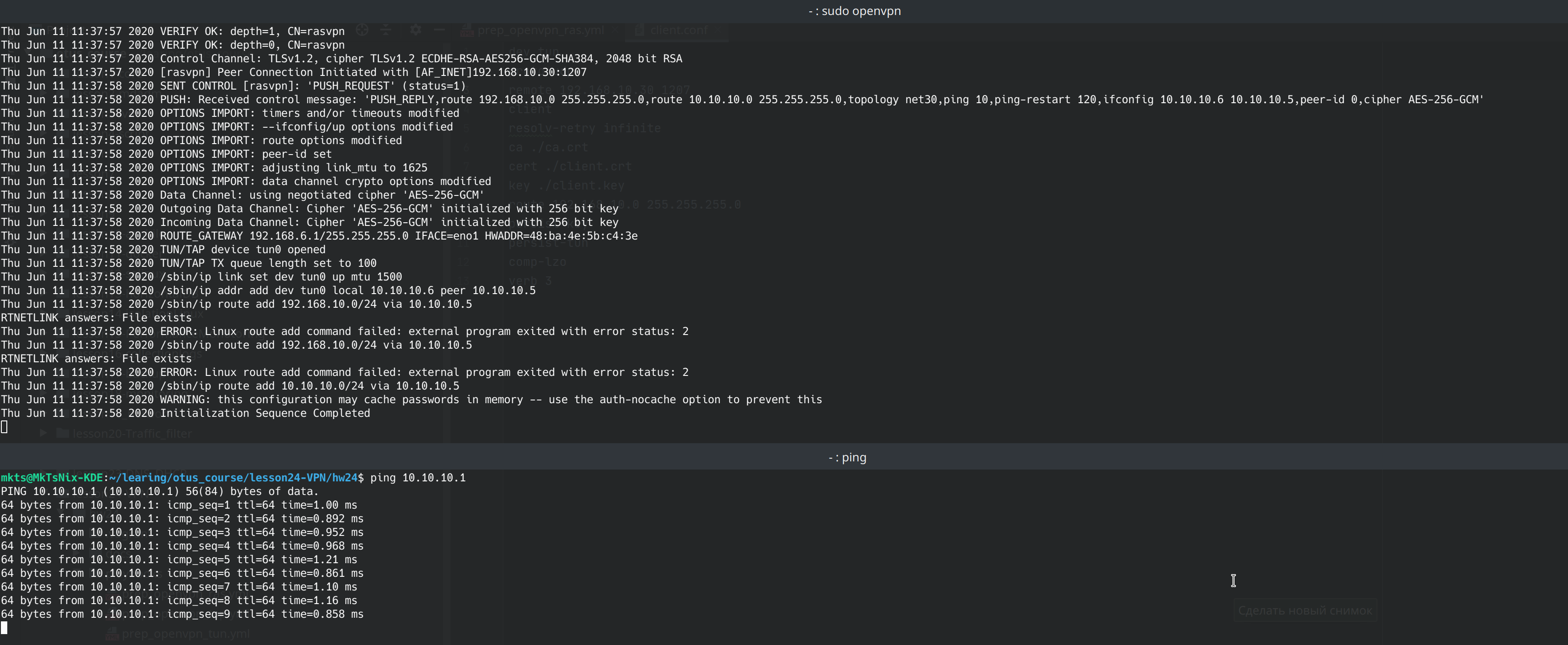Switch to the prep_openvpn_ras.yml editor tab

point(540,30)
